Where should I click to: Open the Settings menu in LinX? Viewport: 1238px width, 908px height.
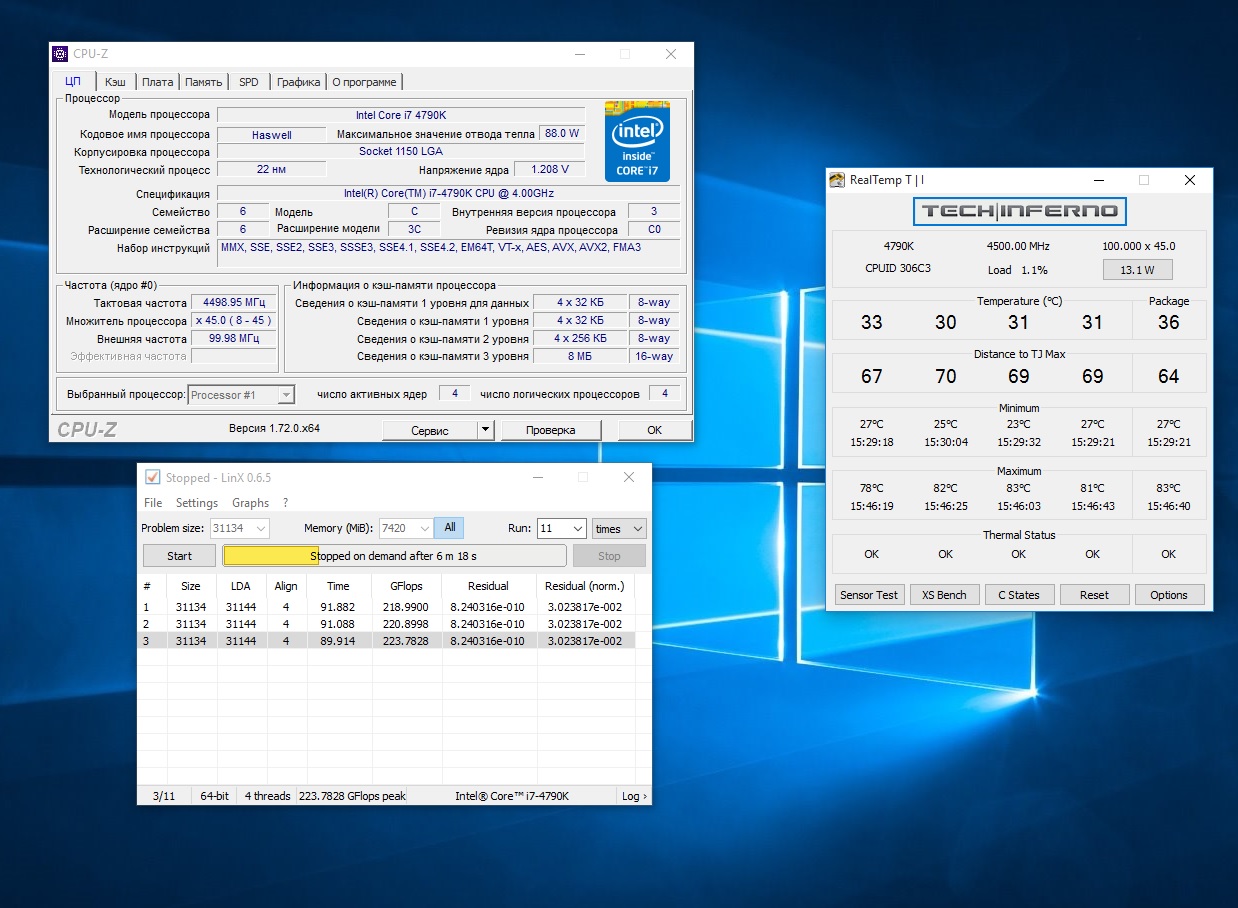pos(197,503)
